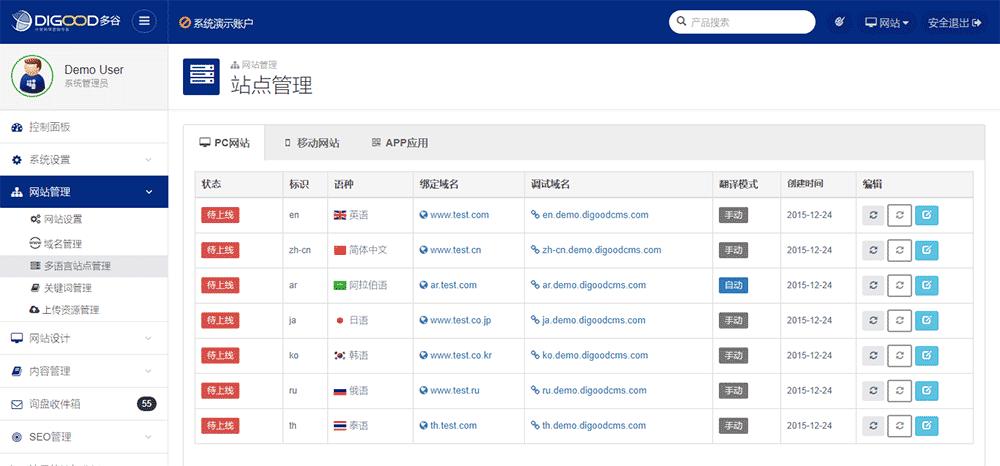Click the 站点管理 server page icon
Viewport: 1000px width, 466px height.
[x=202, y=76]
